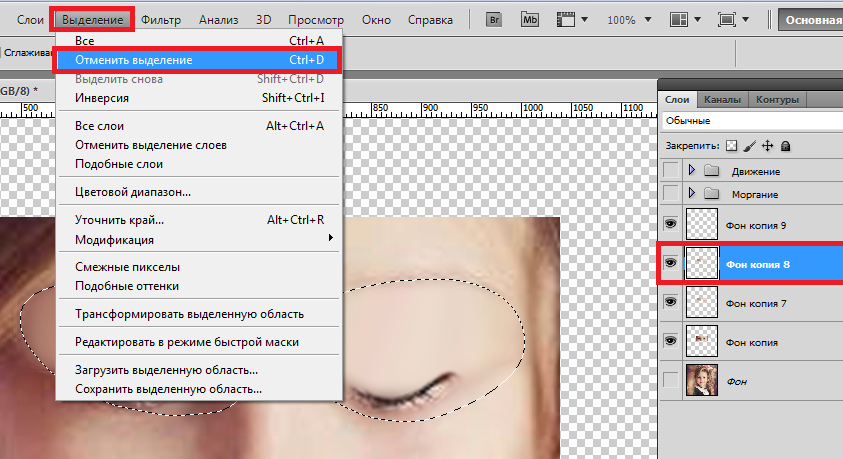The width and height of the screenshot is (843, 459).
Task: Select Инверсия in the selection menu
Action: 102,98
